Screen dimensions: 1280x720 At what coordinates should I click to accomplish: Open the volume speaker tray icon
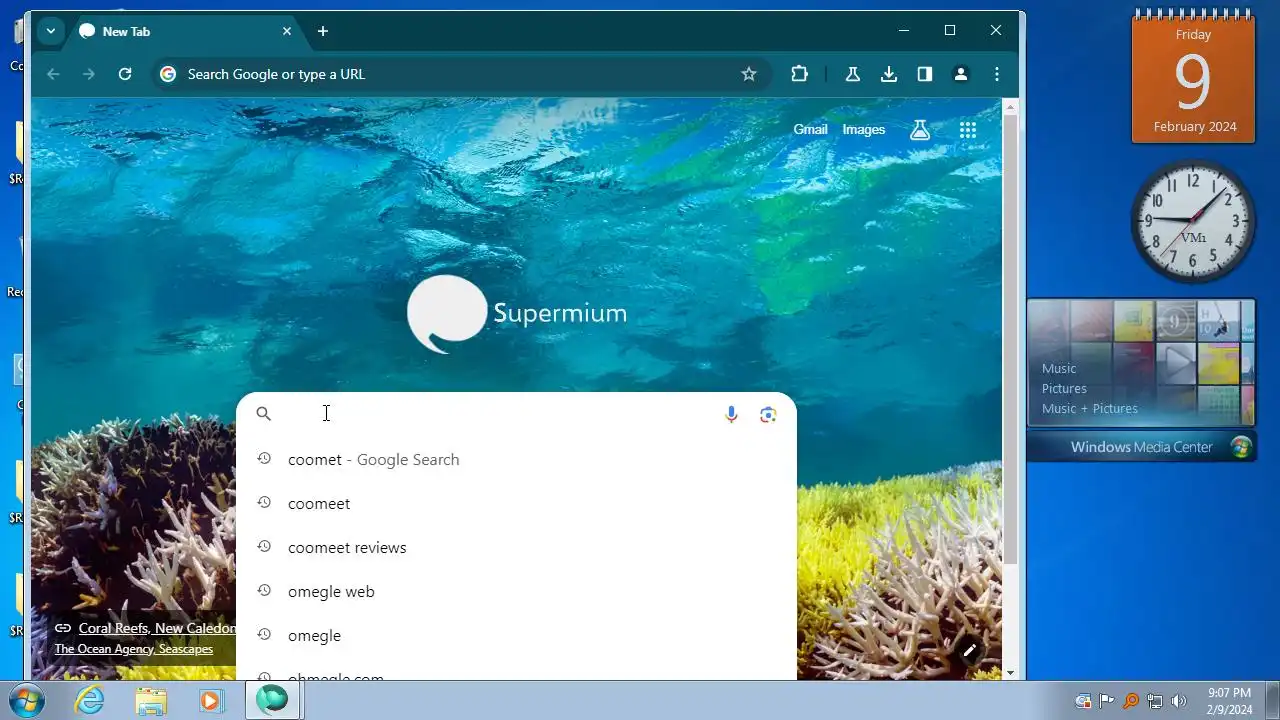point(1179,701)
